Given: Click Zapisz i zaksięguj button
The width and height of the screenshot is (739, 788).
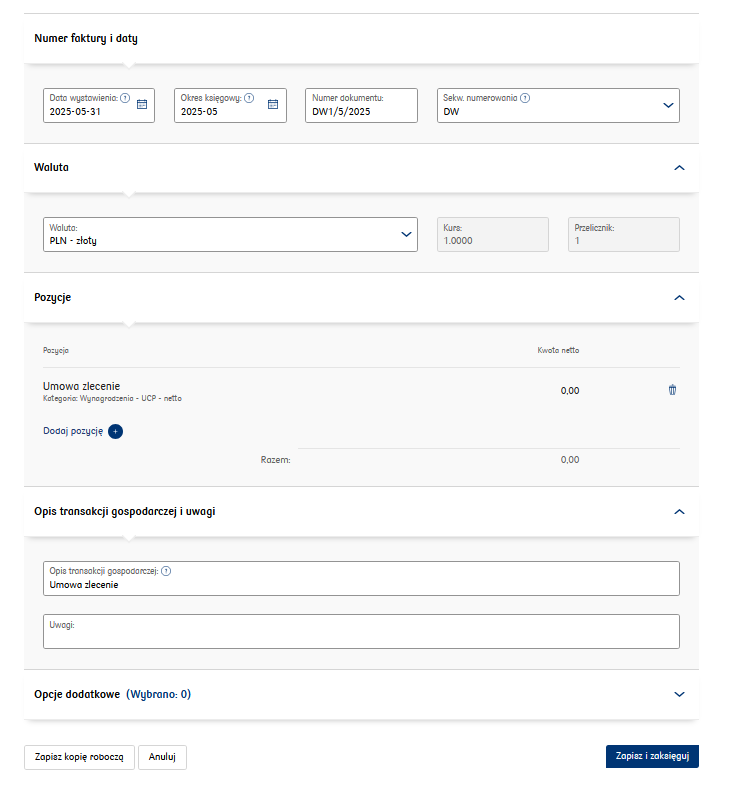Looking at the screenshot, I should click(x=652, y=756).
